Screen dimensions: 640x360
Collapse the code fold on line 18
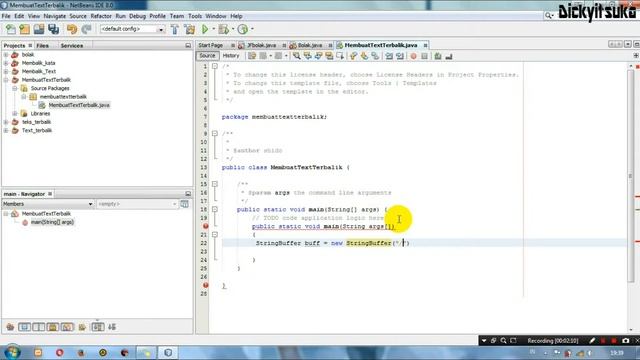pyautogui.click(x=215, y=209)
